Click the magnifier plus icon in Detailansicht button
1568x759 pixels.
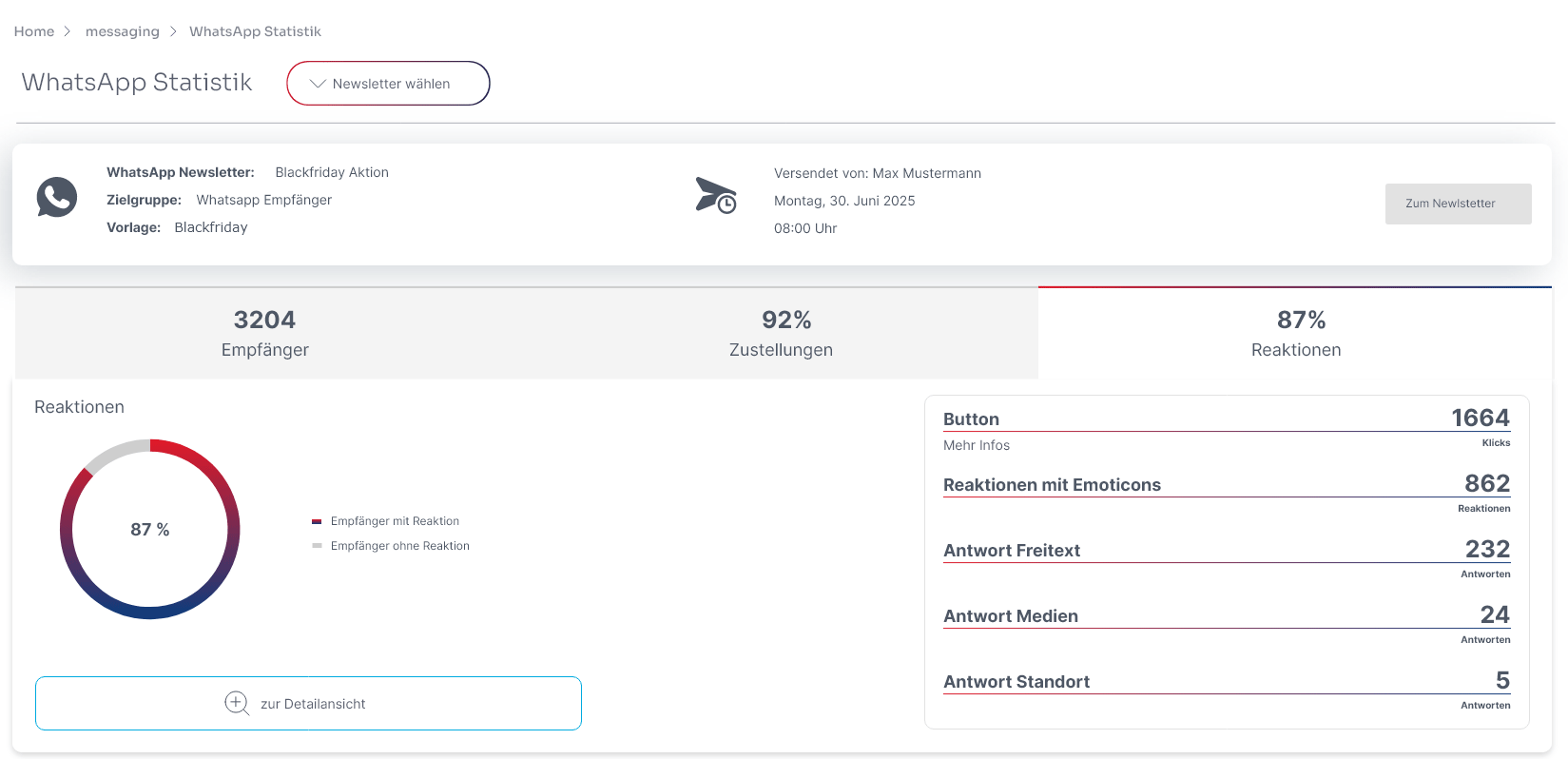click(237, 703)
